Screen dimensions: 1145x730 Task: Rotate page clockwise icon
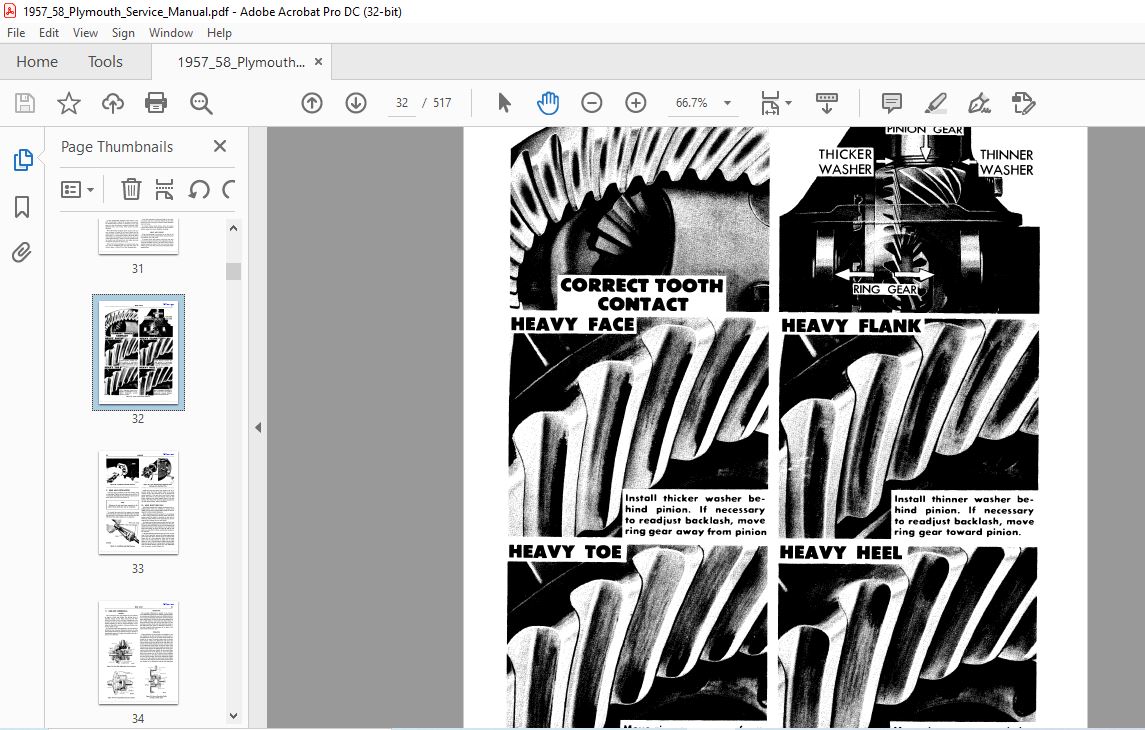(229, 190)
